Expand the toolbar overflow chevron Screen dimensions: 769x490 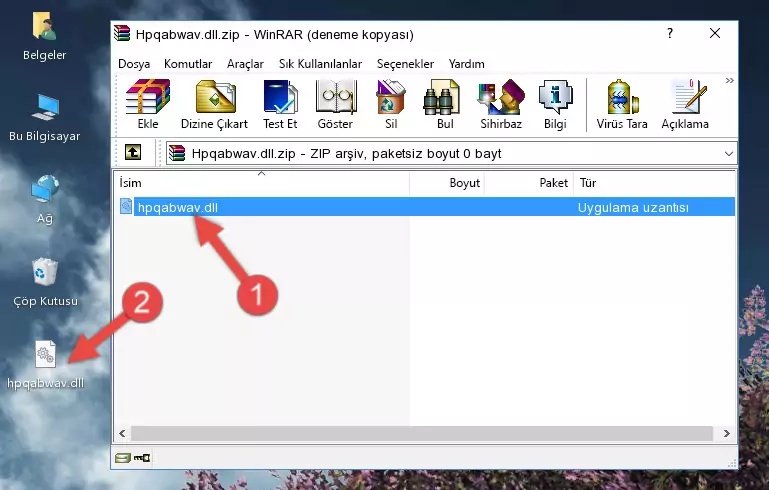tap(730, 80)
